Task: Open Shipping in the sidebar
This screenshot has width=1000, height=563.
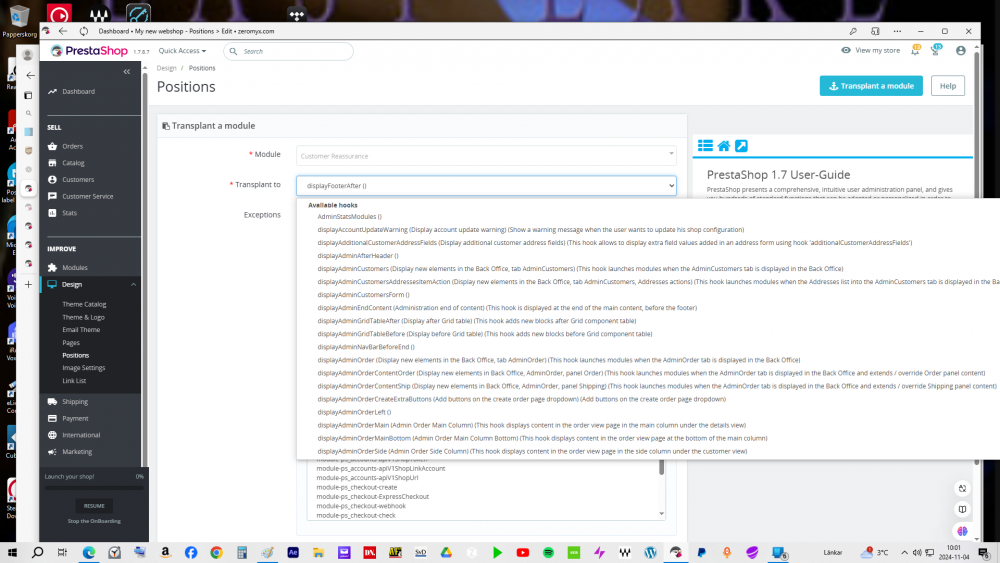Action: coord(75,401)
